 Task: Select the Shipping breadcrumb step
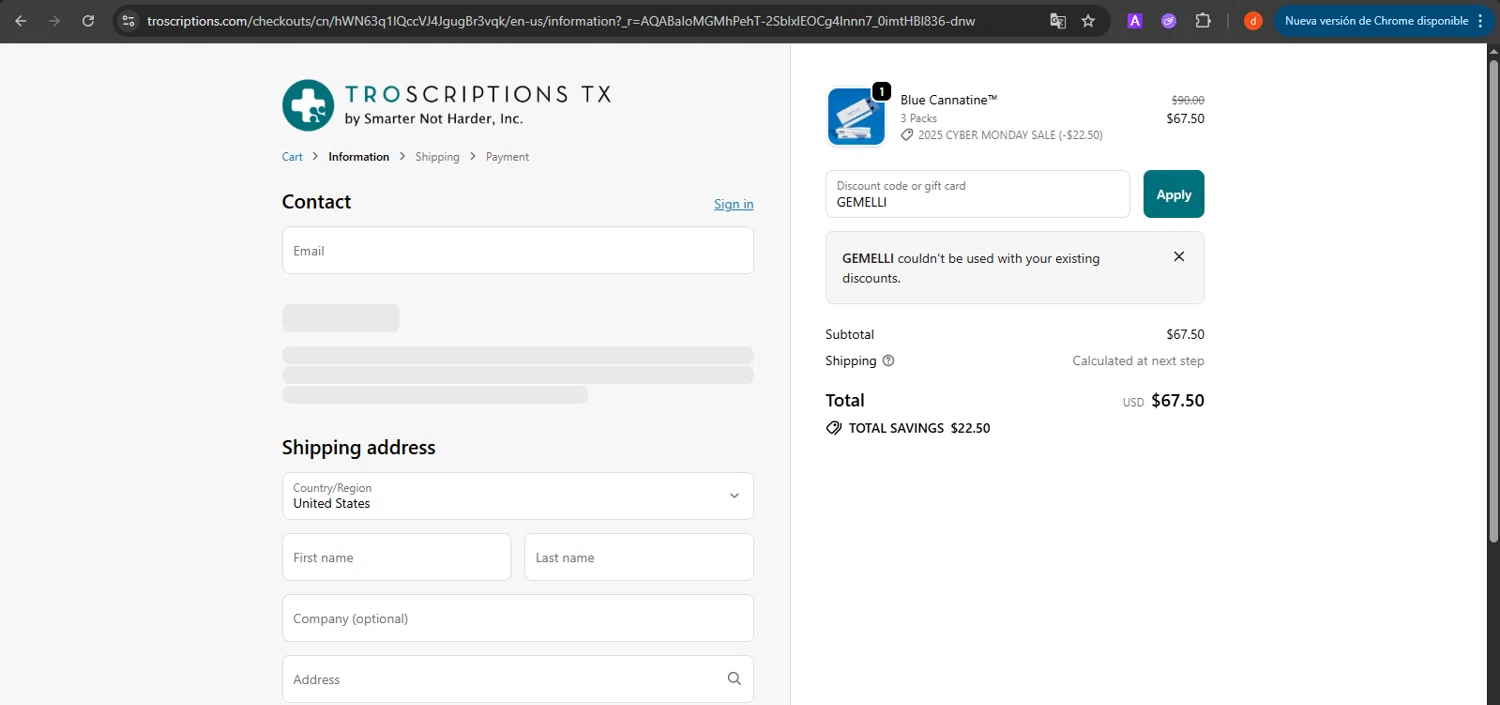pyautogui.click(x=437, y=157)
